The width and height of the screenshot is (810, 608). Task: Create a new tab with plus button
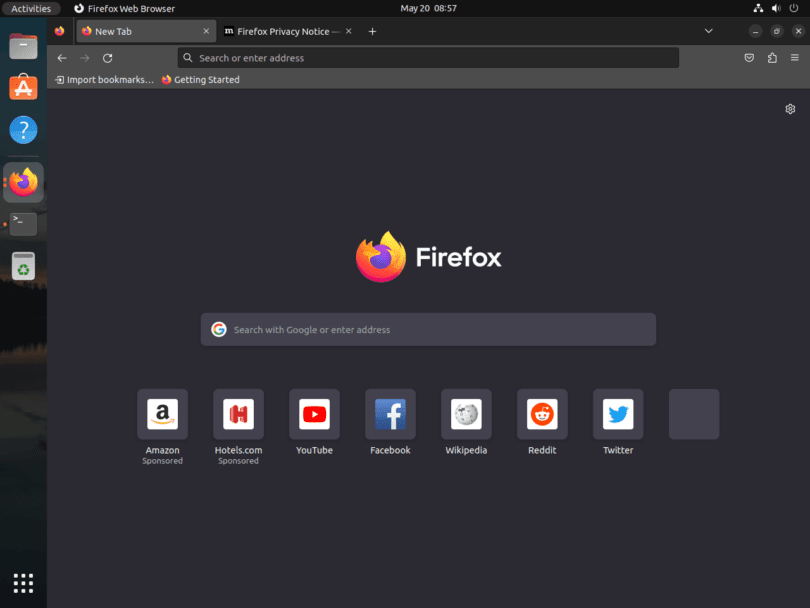coord(372,31)
